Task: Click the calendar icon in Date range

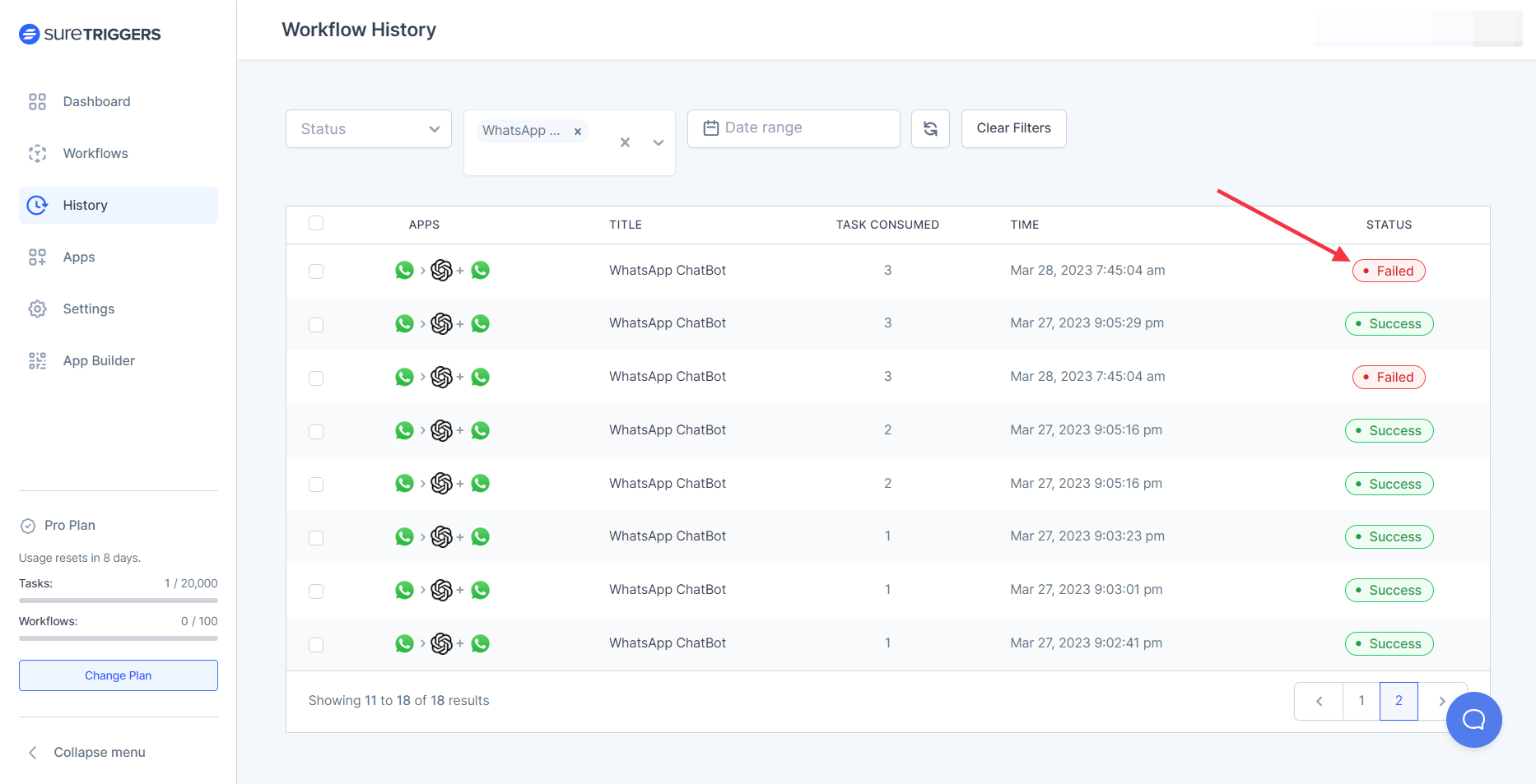Action: (x=711, y=128)
